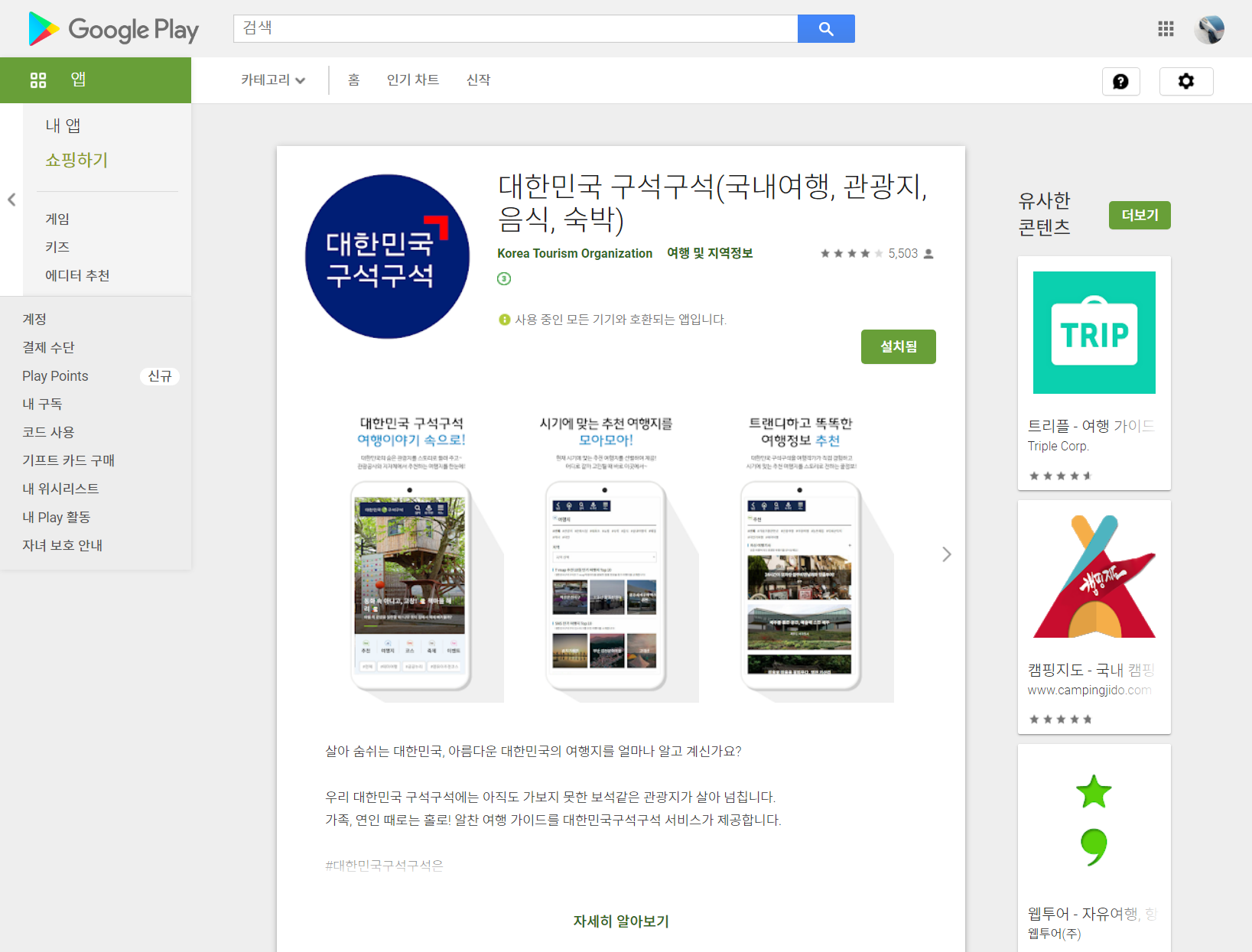Screen dimensions: 1252x952
Task: Open 웹투어(주) developer name
Action: pos(1054,934)
